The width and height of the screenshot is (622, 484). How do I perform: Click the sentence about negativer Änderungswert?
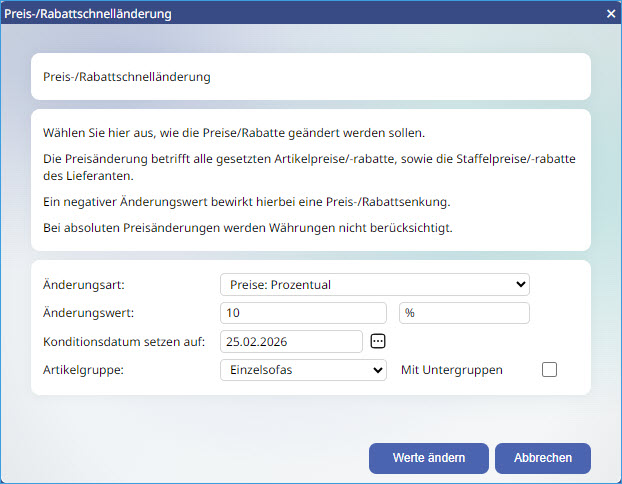pos(247,202)
